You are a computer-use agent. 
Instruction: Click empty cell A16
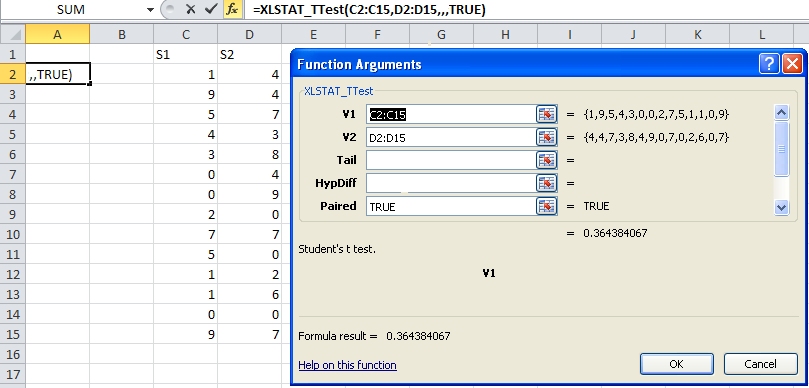tap(57, 354)
